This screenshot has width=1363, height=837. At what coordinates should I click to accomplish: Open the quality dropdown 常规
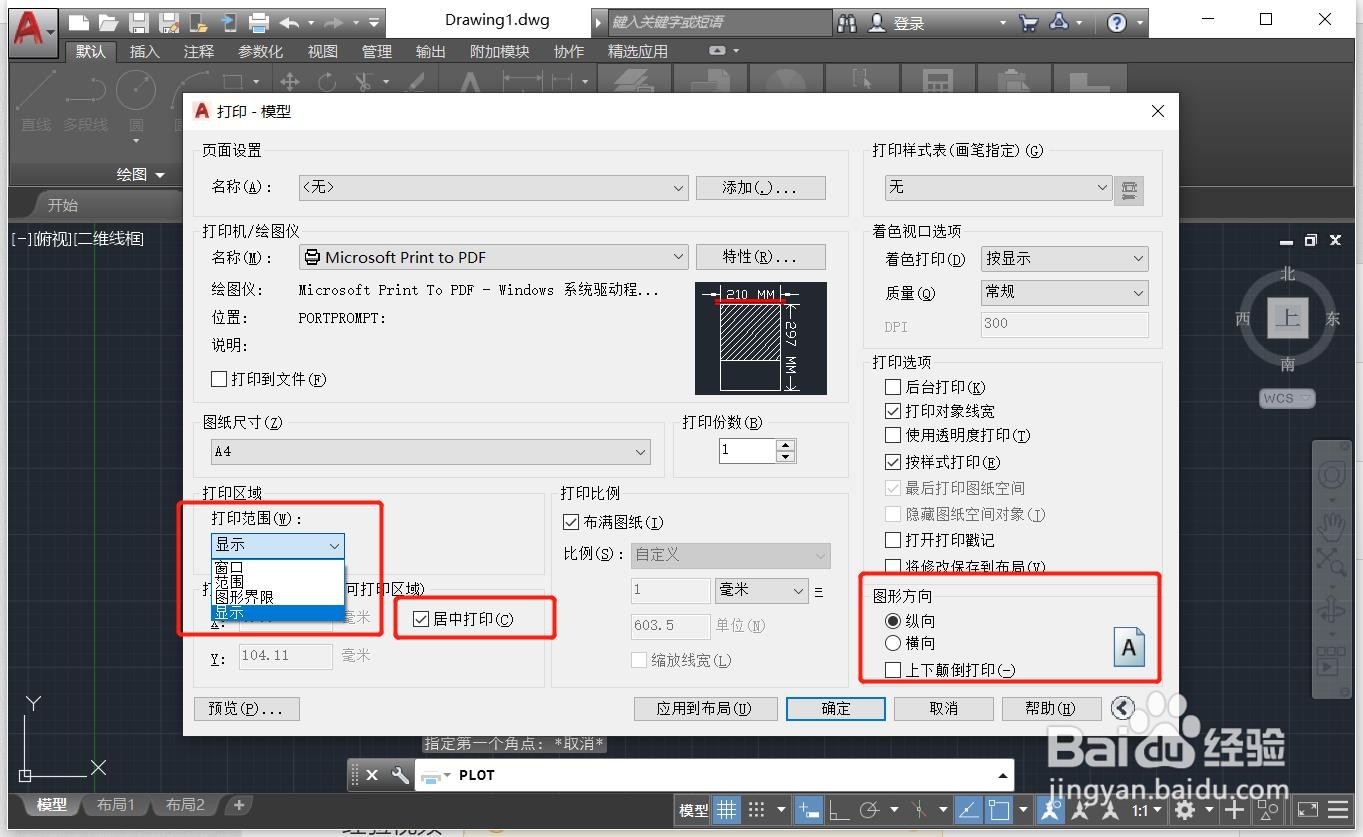click(x=1065, y=292)
